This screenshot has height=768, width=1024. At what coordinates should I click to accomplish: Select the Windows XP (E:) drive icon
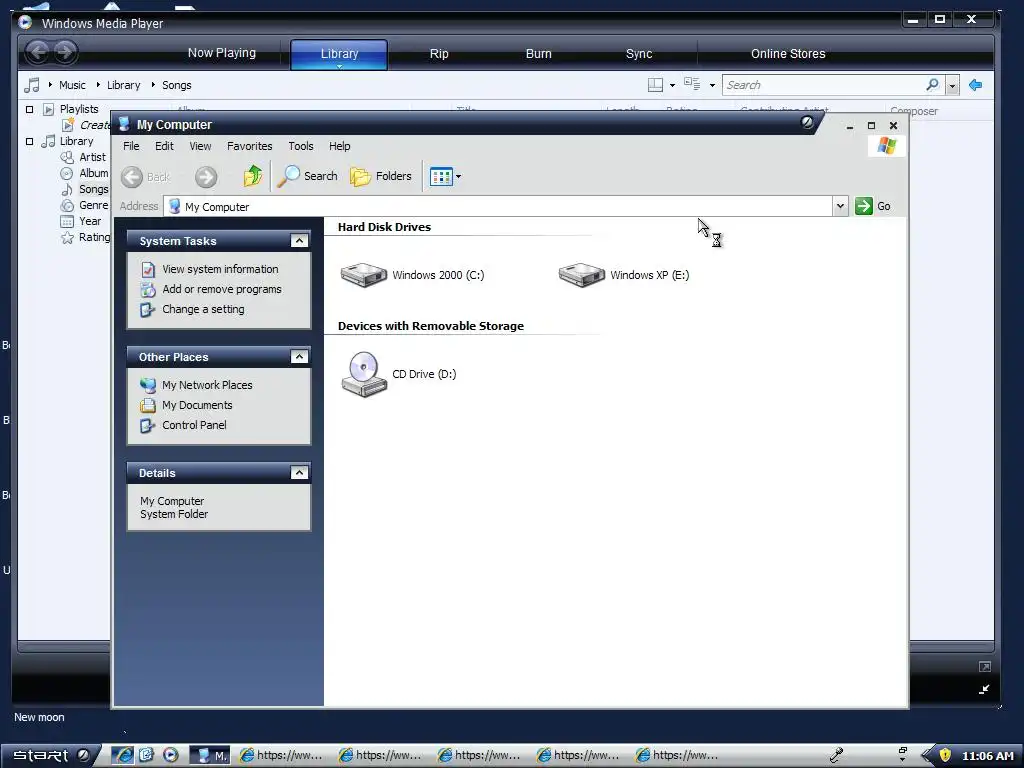pyautogui.click(x=581, y=275)
